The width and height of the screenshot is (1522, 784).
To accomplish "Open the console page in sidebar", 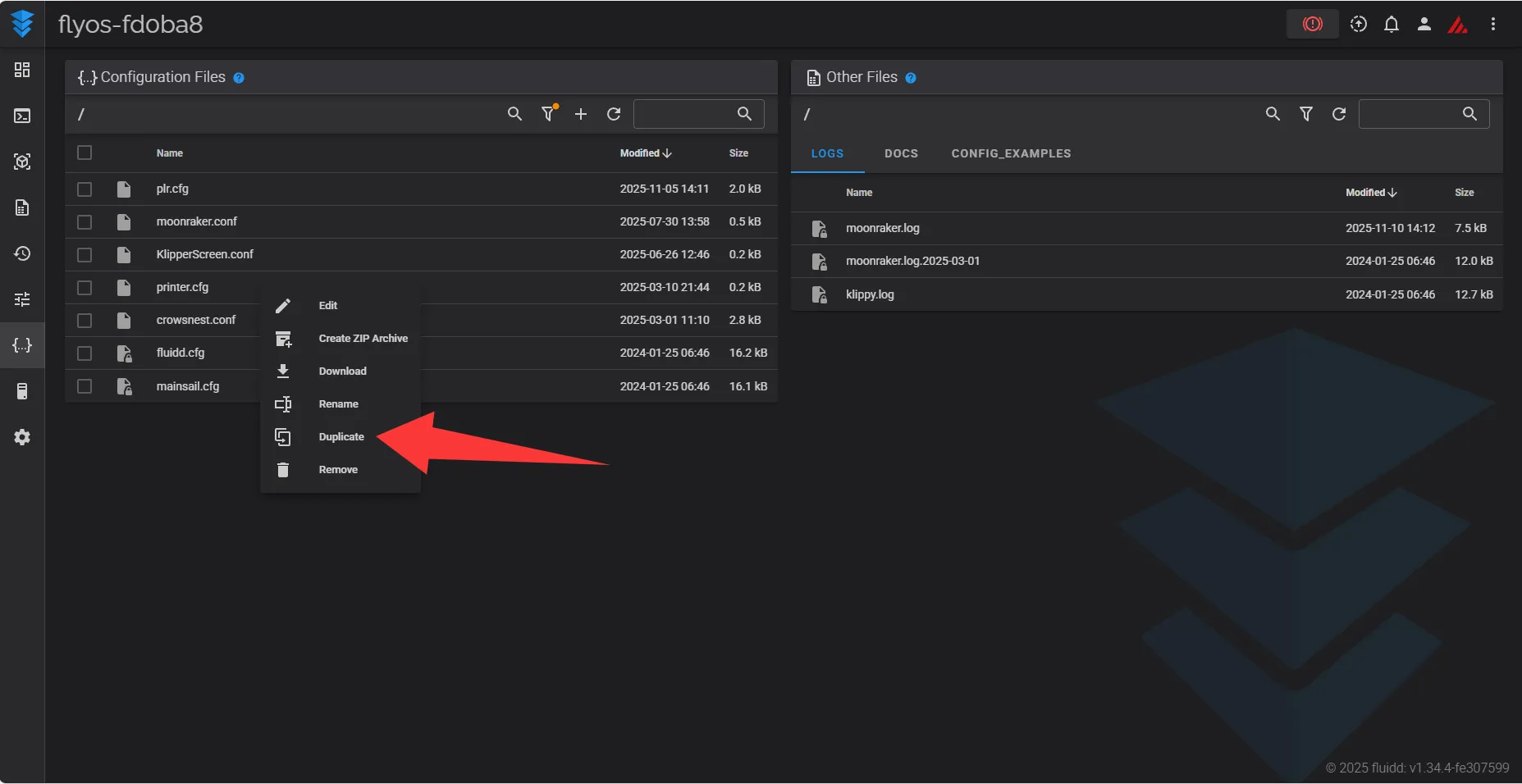I will [22, 116].
